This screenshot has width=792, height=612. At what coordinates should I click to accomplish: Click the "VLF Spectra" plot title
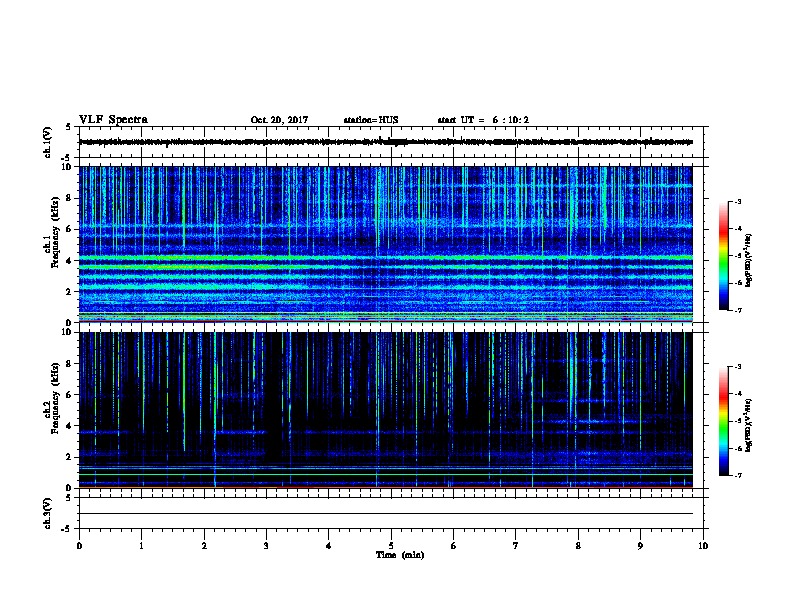113,120
